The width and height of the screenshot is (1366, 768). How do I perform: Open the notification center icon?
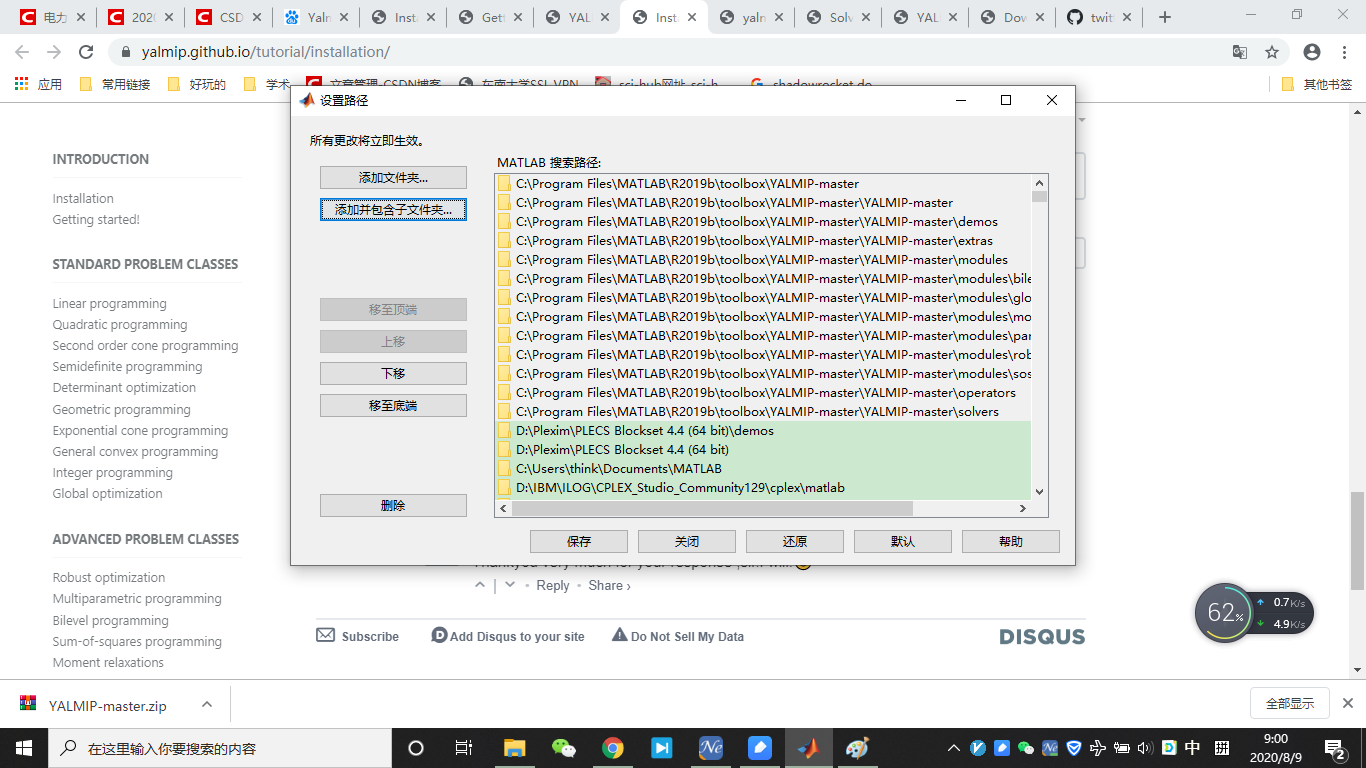(x=1335, y=748)
